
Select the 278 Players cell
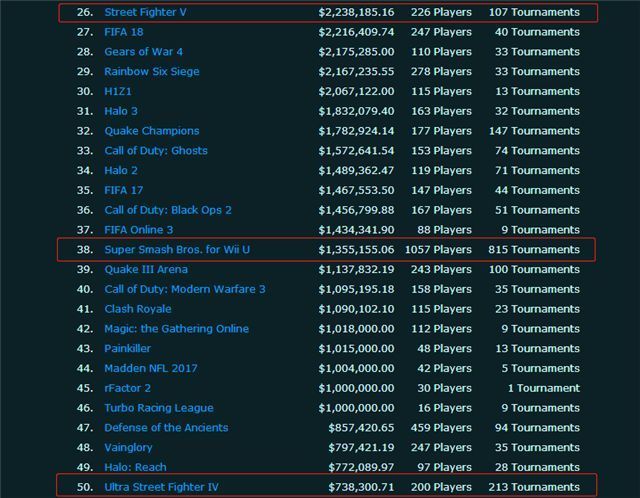click(x=441, y=71)
